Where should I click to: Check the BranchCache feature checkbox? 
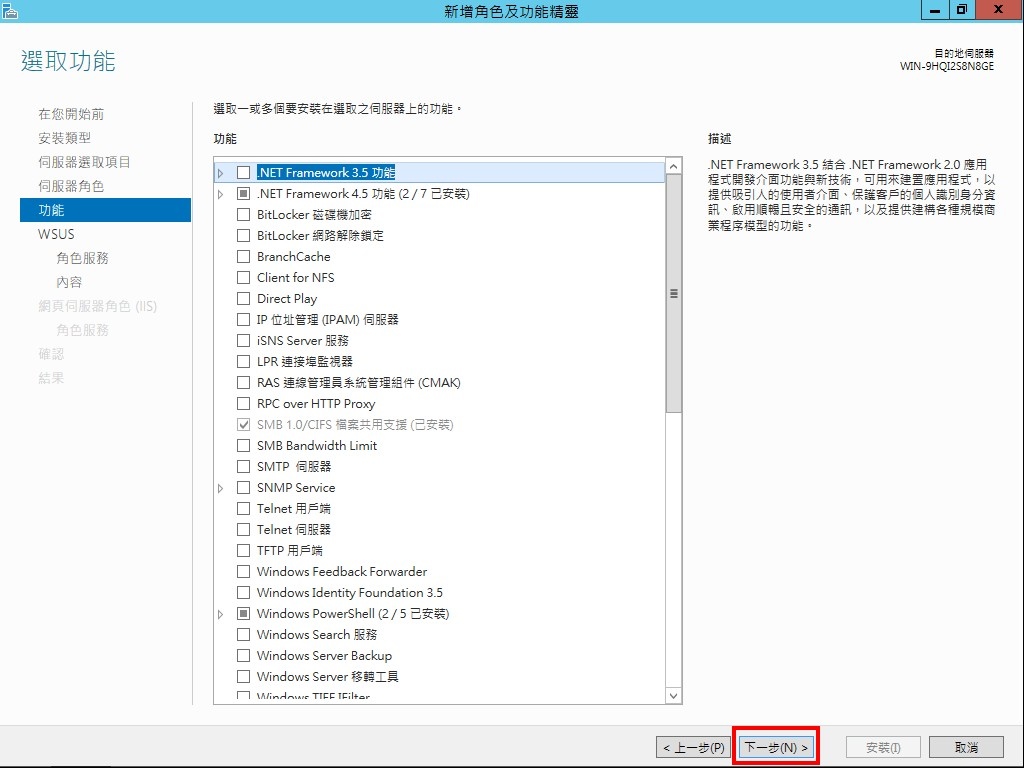coord(244,257)
